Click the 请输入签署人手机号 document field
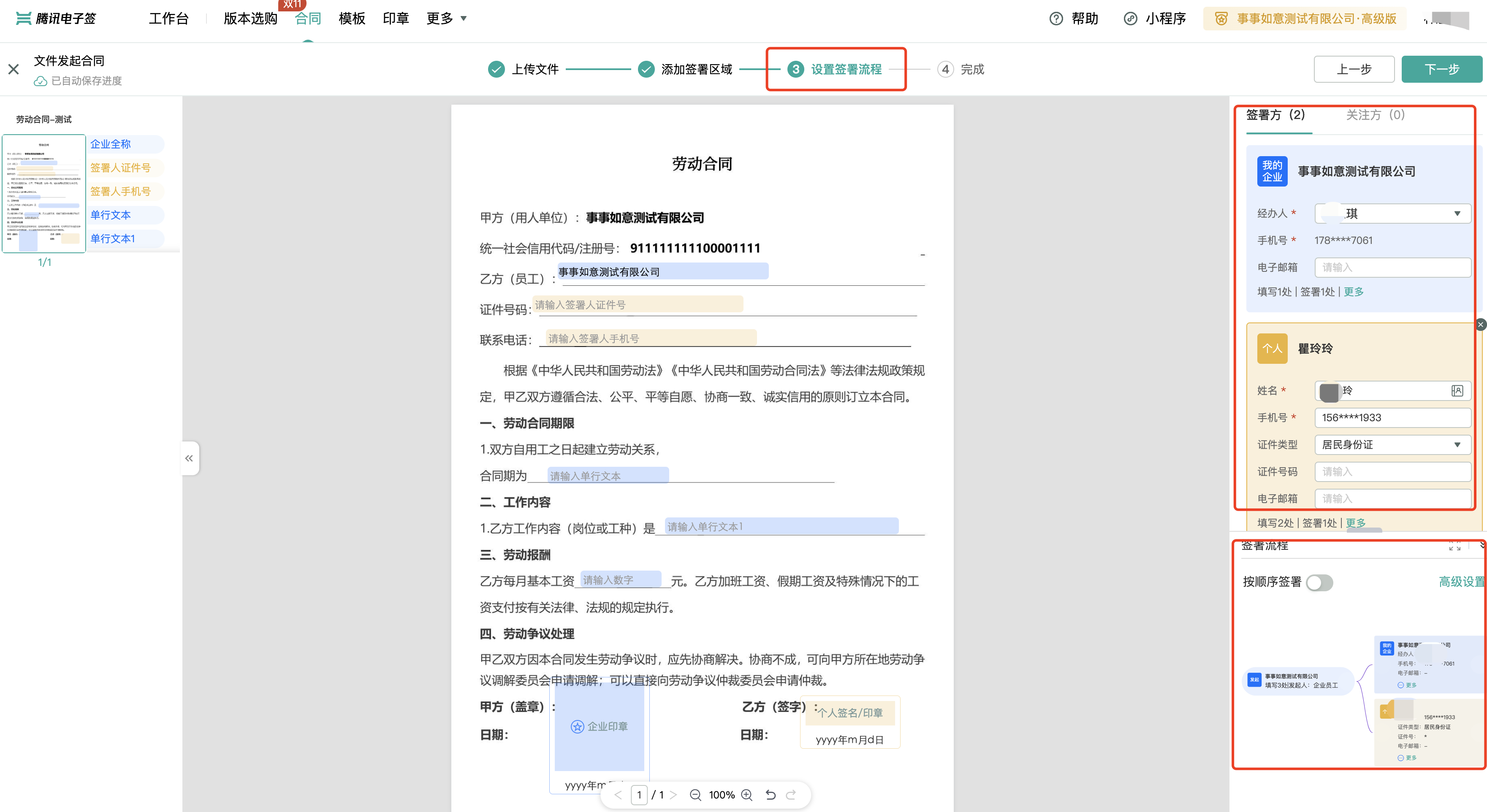The width and height of the screenshot is (1487, 812). pyautogui.click(x=651, y=338)
